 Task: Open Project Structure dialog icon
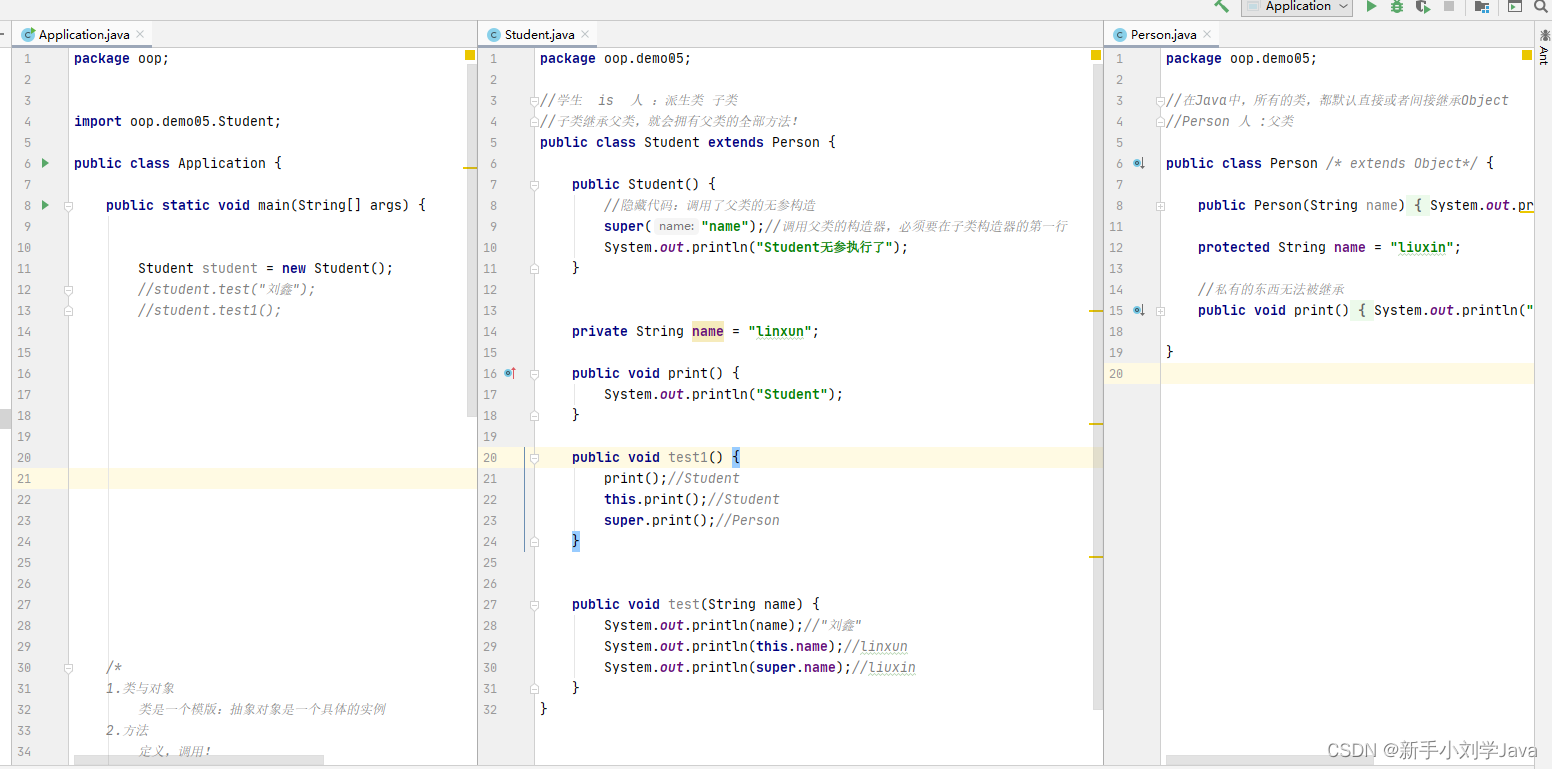pos(1482,7)
